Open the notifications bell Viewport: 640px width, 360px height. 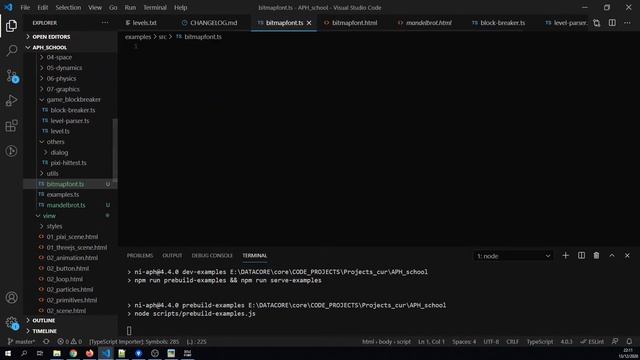pyautogui.click(x=629, y=342)
